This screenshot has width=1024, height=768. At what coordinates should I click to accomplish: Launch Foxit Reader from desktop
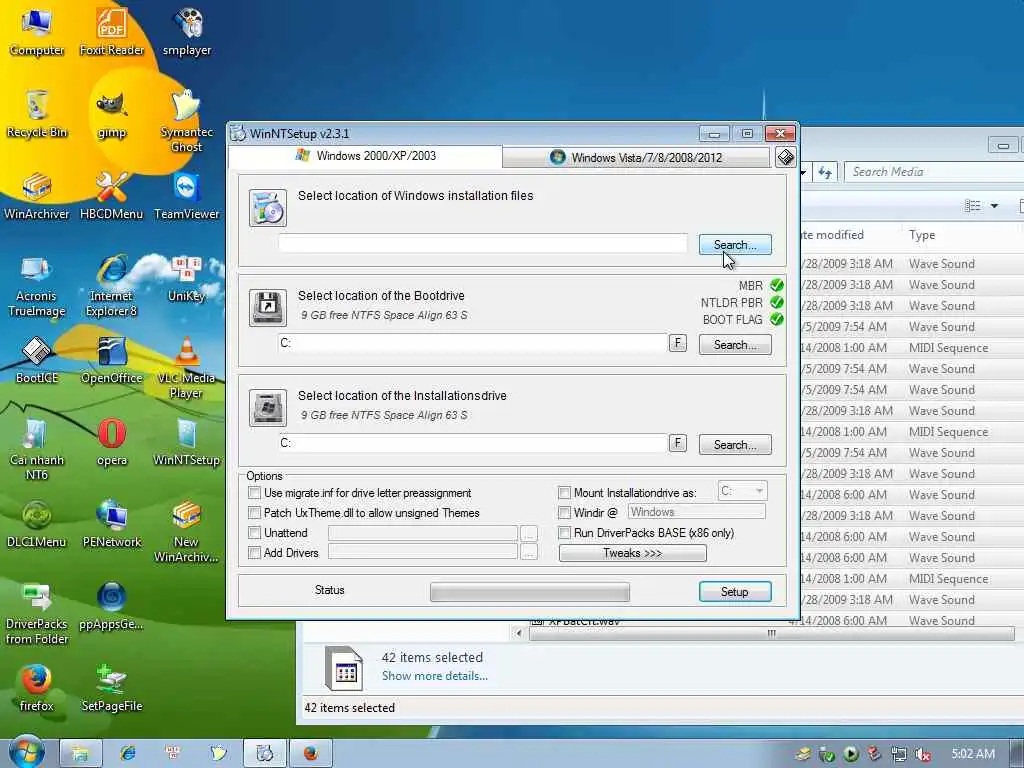(x=112, y=31)
